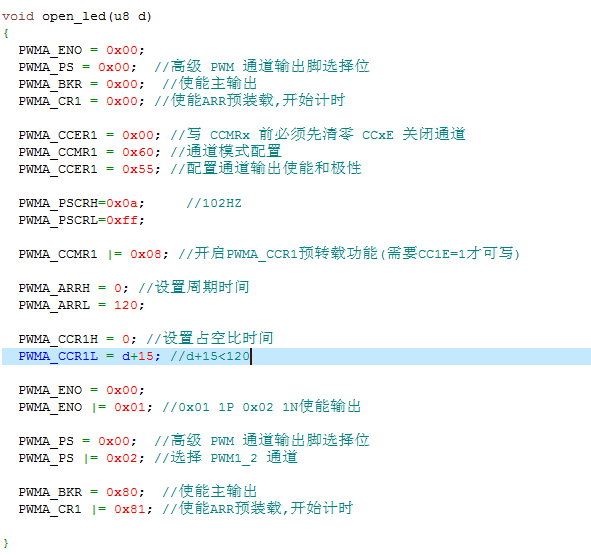Click the PWMA_CCMR1 = 0x60 statement
The image size is (591, 555).
pyautogui.click(x=90, y=152)
